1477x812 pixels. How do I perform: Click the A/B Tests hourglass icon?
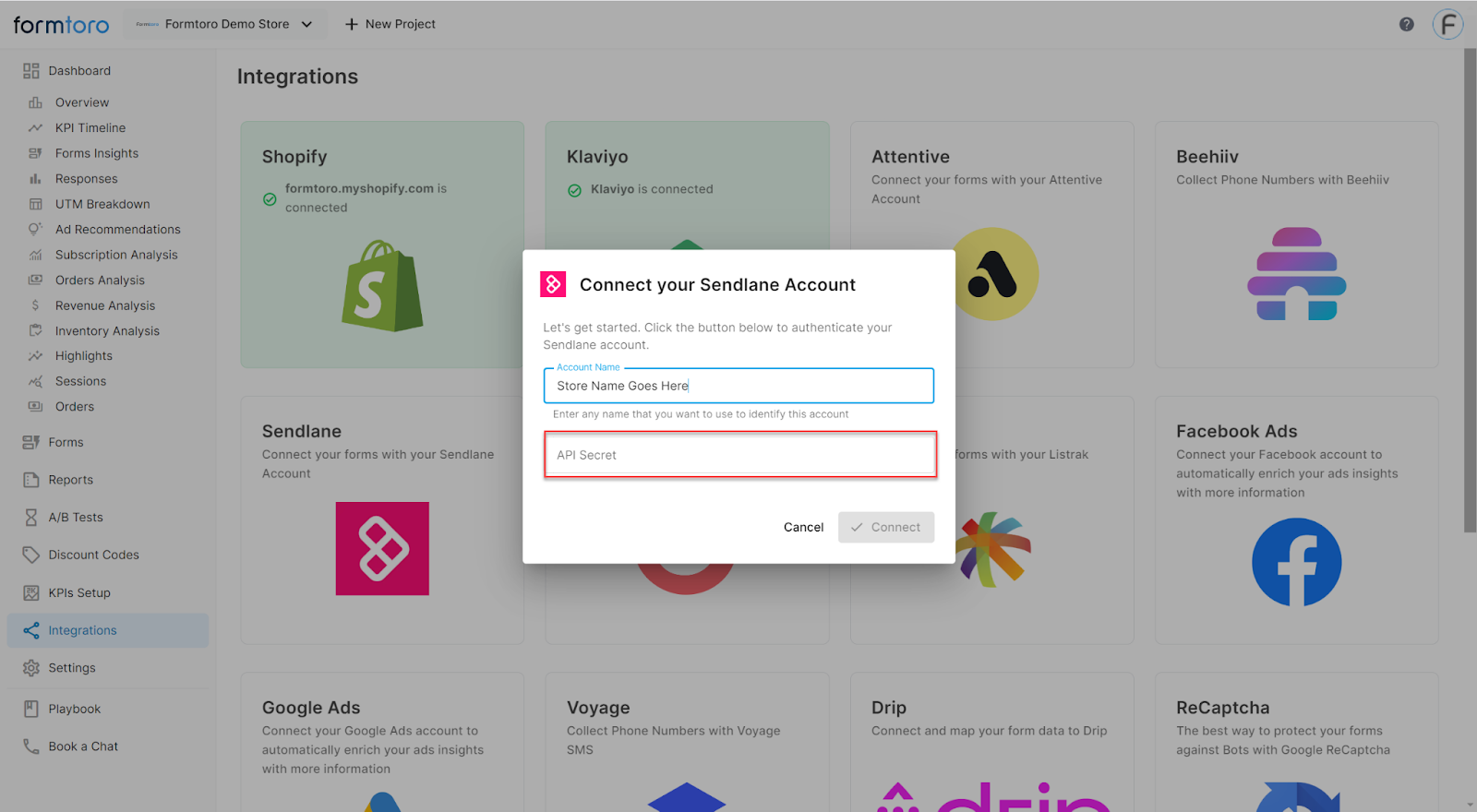click(x=31, y=518)
